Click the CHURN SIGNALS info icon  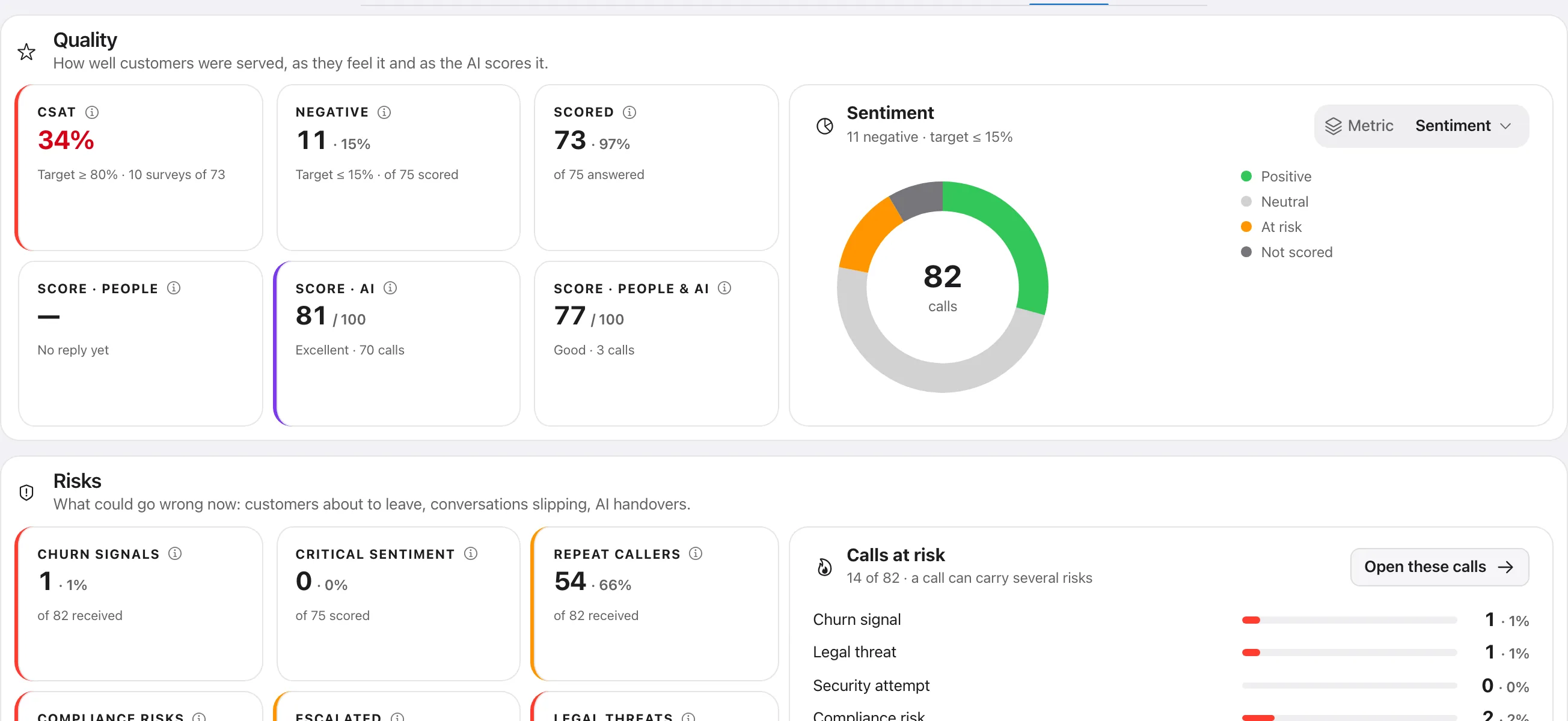tap(176, 553)
